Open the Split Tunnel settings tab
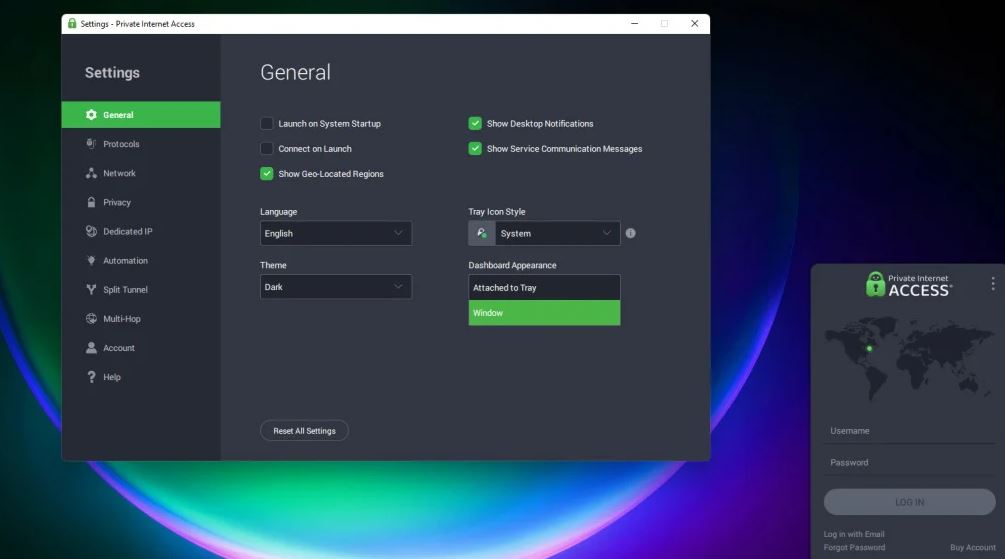1005x559 pixels. pyautogui.click(x=141, y=290)
